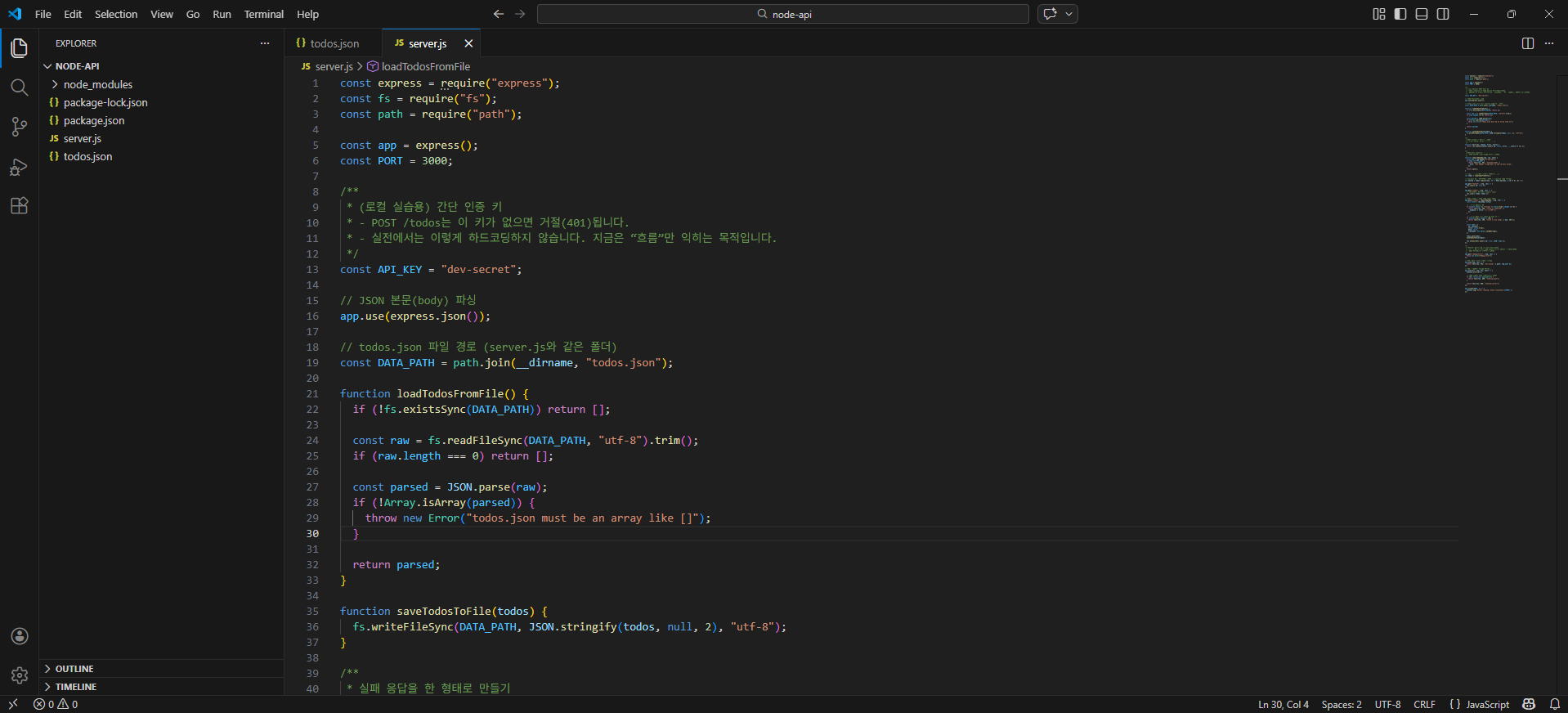Open Run and Debug view
This screenshot has width=1568, height=713.
tap(20, 167)
